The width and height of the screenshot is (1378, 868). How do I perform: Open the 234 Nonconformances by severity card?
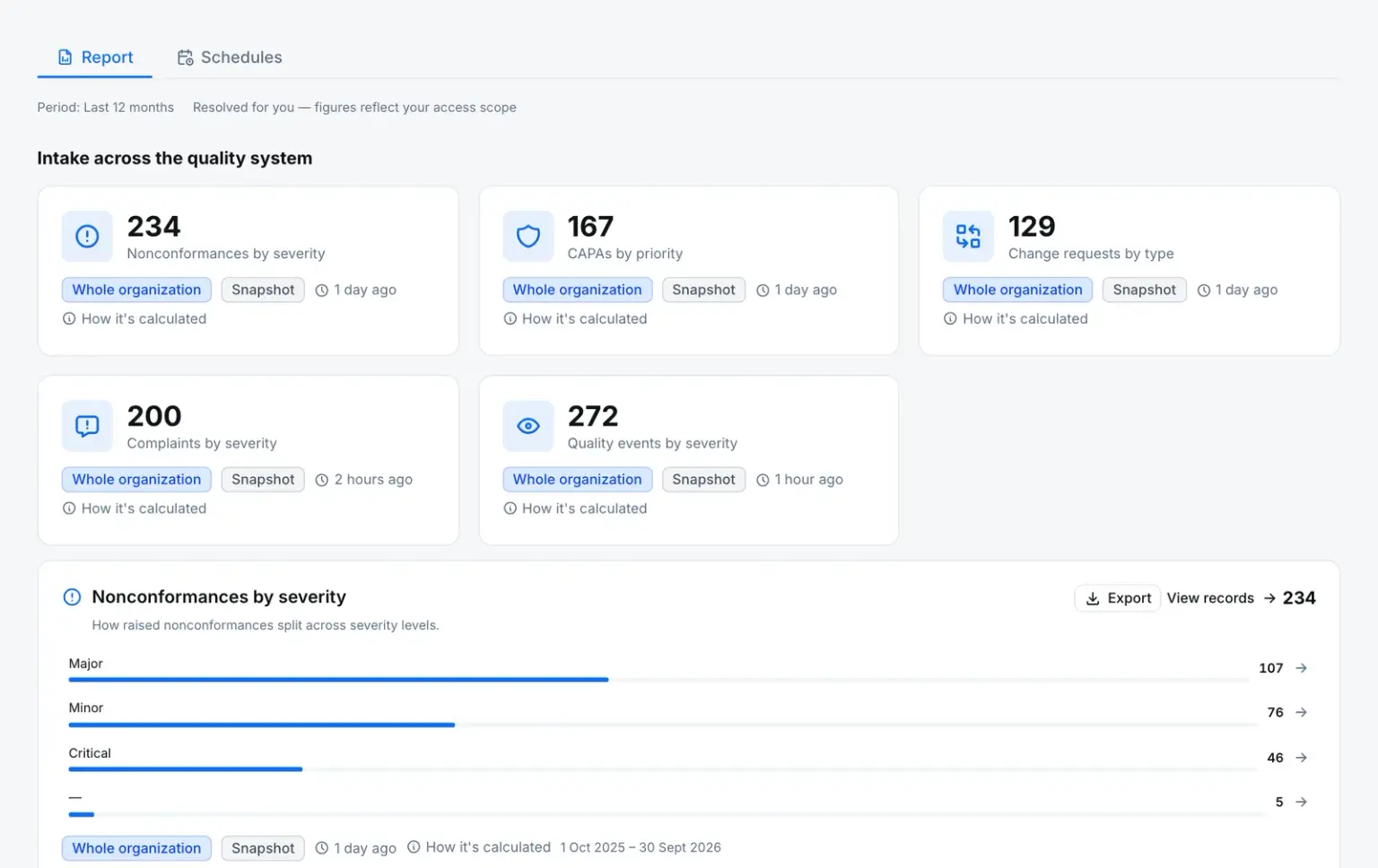(x=249, y=271)
